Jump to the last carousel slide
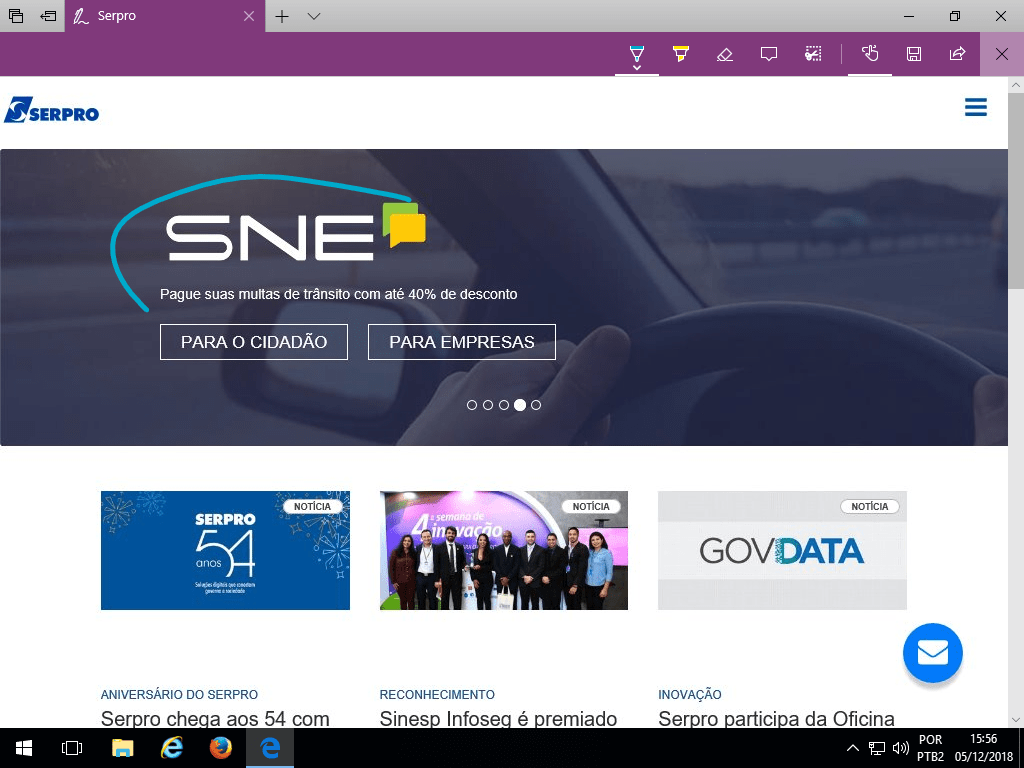Image resolution: width=1024 pixels, height=768 pixels. pyautogui.click(x=536, y=405)
